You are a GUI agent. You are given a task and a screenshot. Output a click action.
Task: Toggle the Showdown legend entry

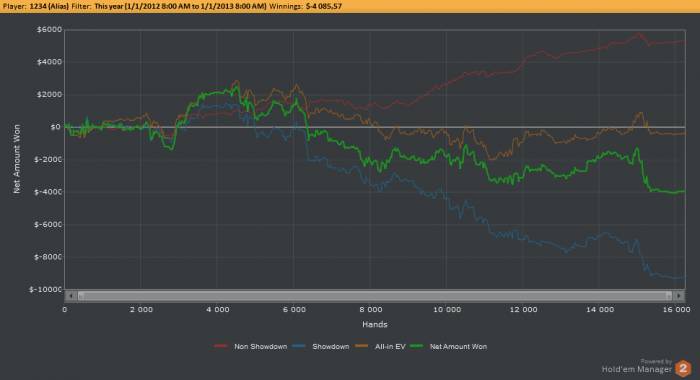(x=321, y=347)
